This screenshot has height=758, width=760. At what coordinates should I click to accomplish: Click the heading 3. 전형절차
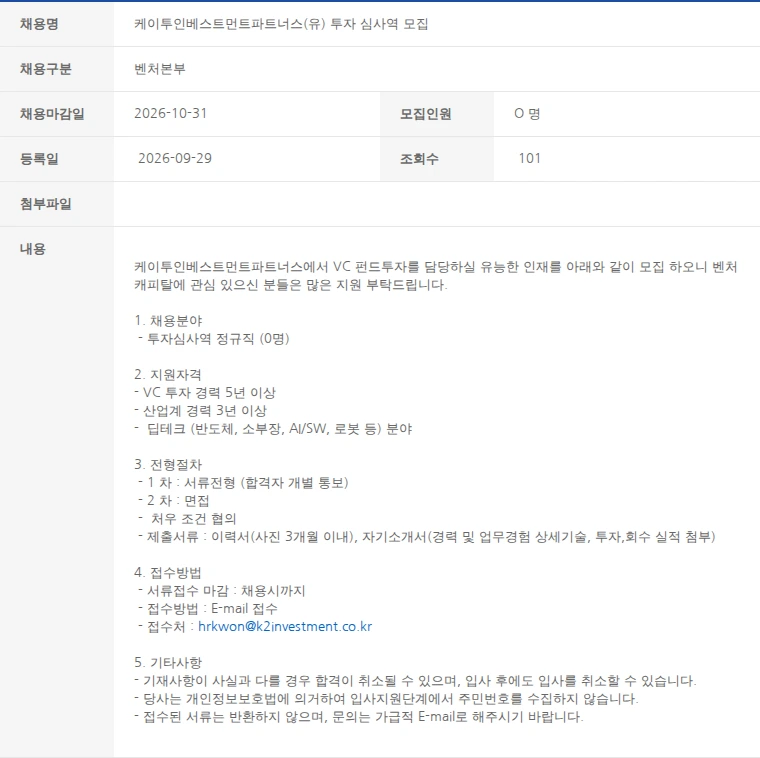pos(168,464)
